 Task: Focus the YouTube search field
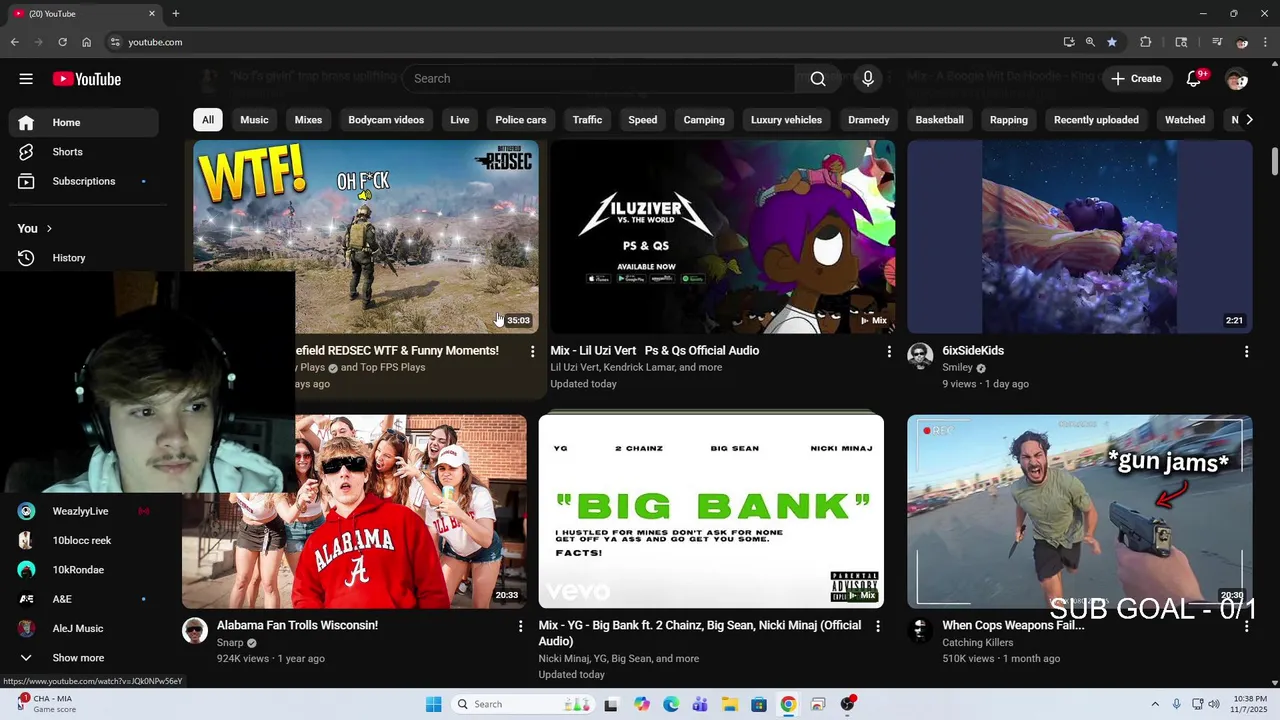[x=599, y=79]
